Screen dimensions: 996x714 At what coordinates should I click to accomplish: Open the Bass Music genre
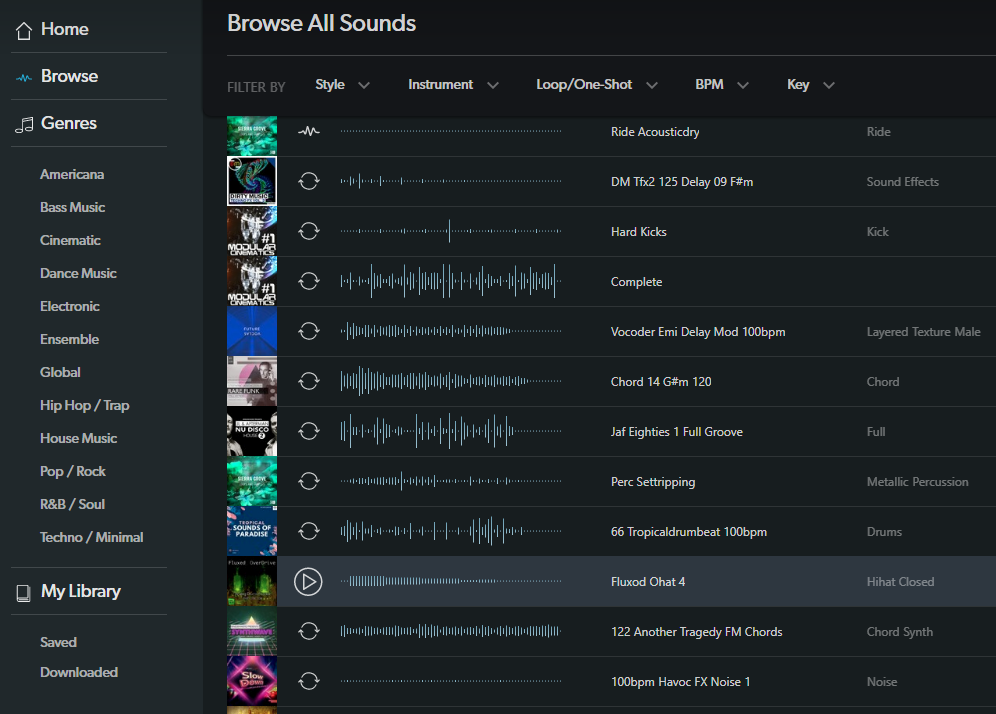pos(72,207)
